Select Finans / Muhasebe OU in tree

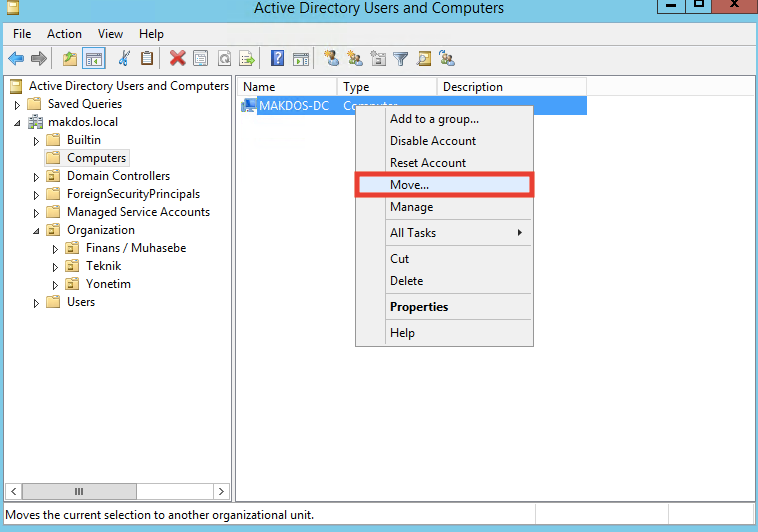(x=136, y=248)
